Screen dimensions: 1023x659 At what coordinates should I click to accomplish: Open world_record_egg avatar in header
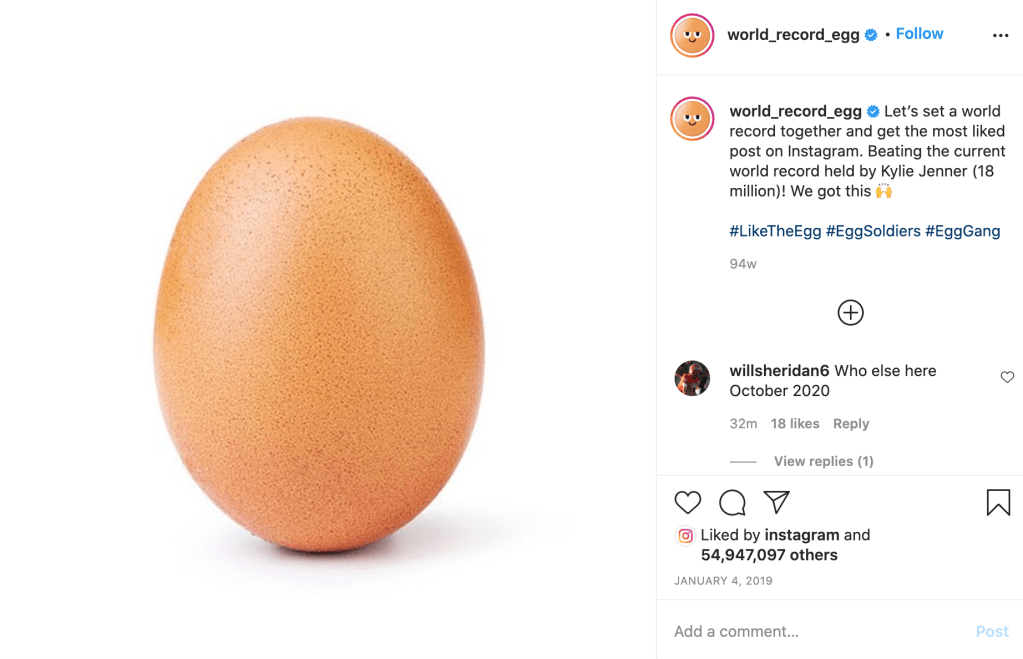tap(692, 36)
